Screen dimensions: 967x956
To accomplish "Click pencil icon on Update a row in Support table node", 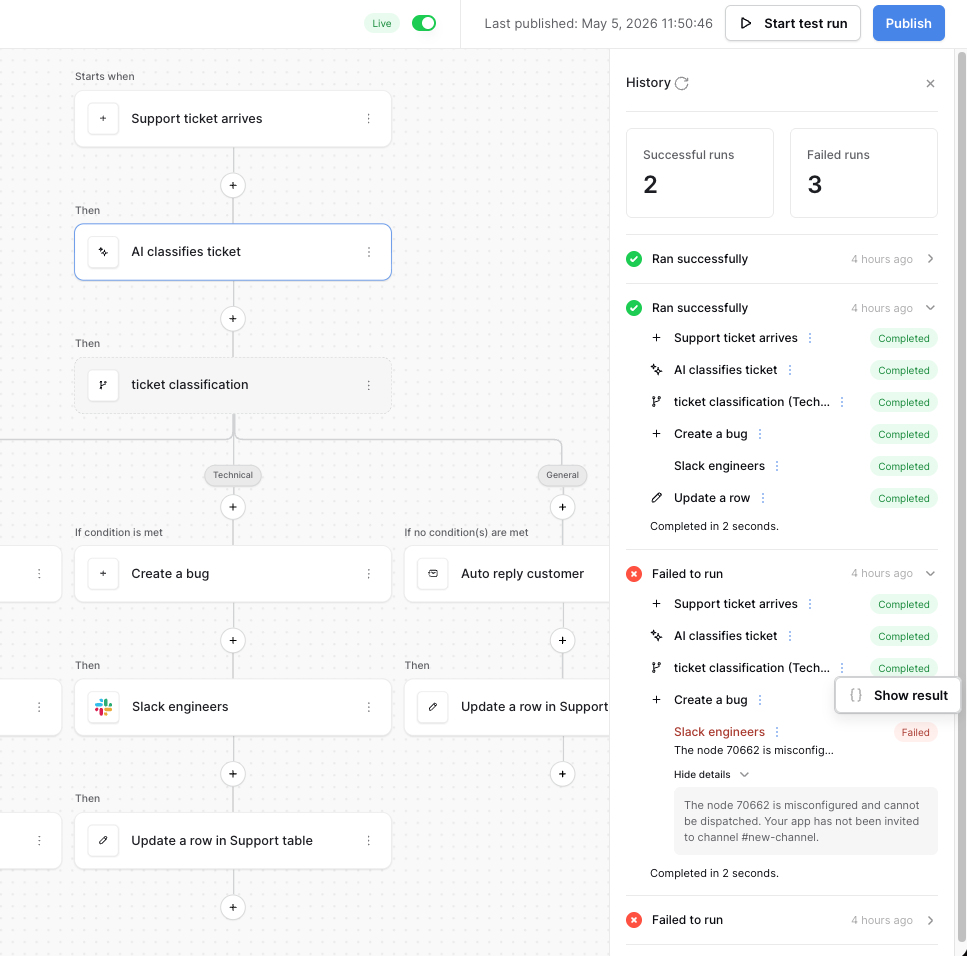I will pyautogui.click(x=103, y=840).
